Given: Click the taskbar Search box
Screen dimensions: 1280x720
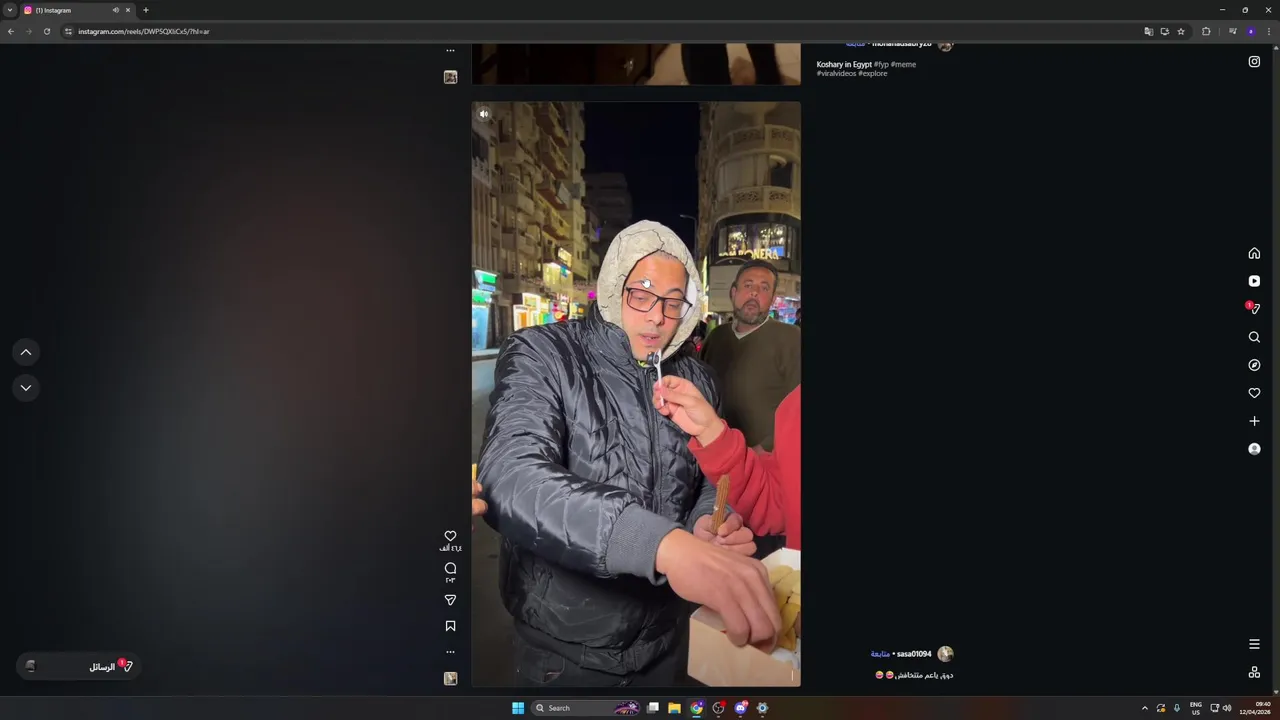Looking at the screenshot, I should [x=586, y=708].
